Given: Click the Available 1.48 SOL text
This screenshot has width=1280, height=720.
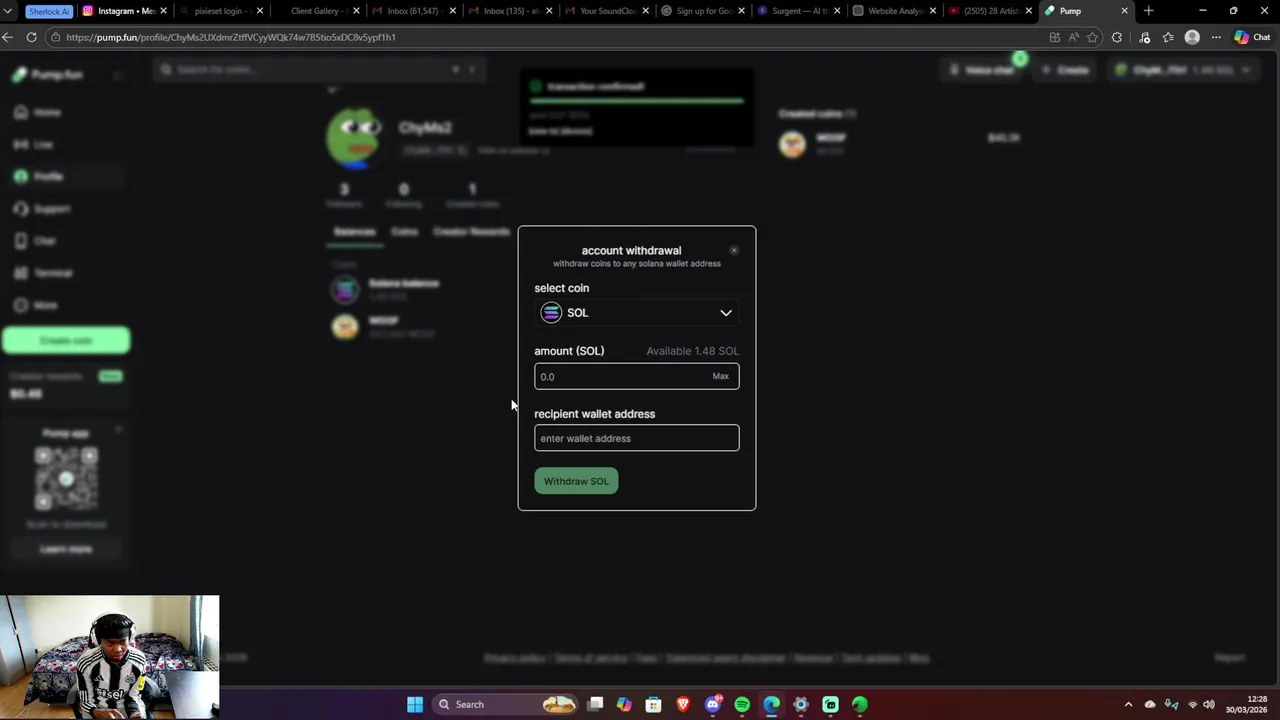Looking at the screenshot, I should (x=692, y=351).
